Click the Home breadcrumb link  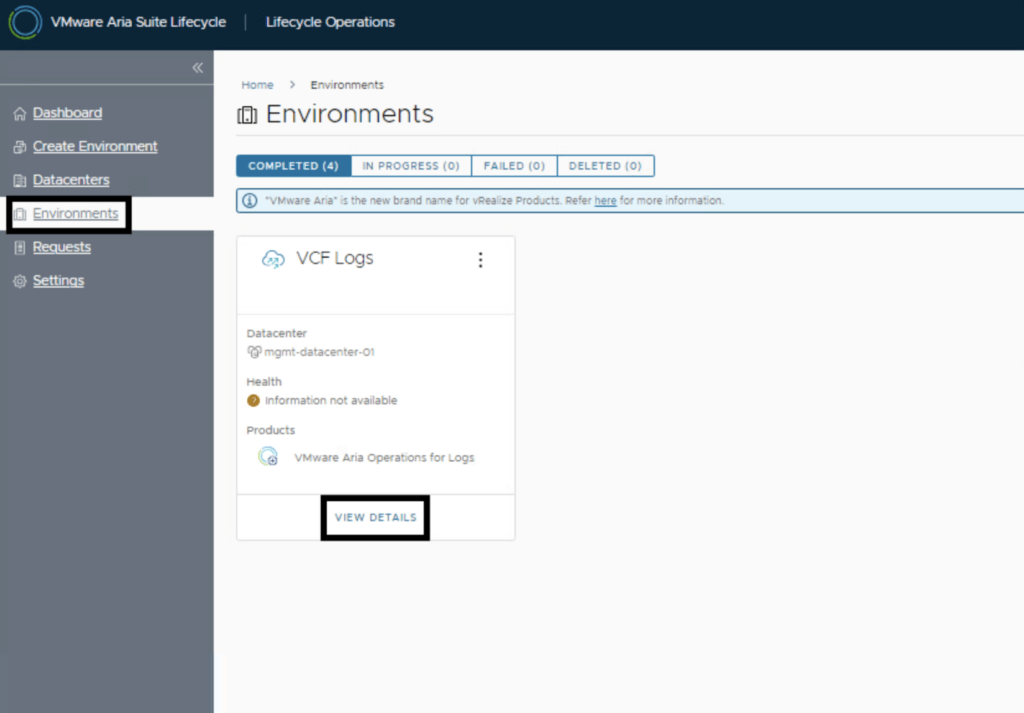tap(257, 85)
